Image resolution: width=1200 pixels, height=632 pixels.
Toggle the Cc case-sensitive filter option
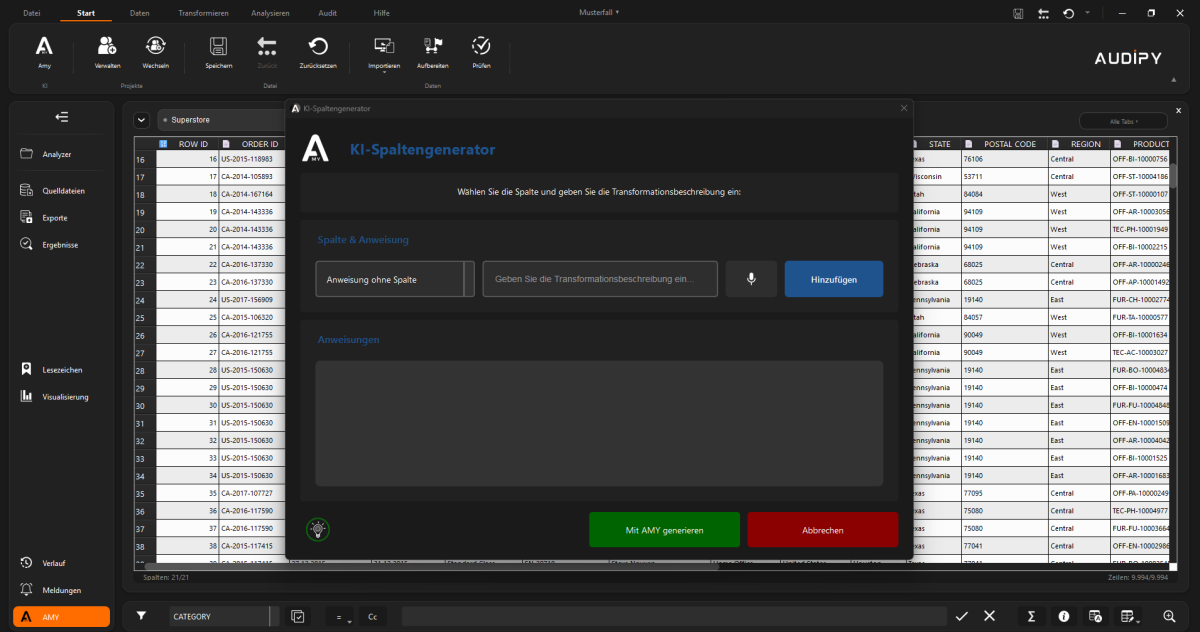pyautogui.click(x=372, y=617)
